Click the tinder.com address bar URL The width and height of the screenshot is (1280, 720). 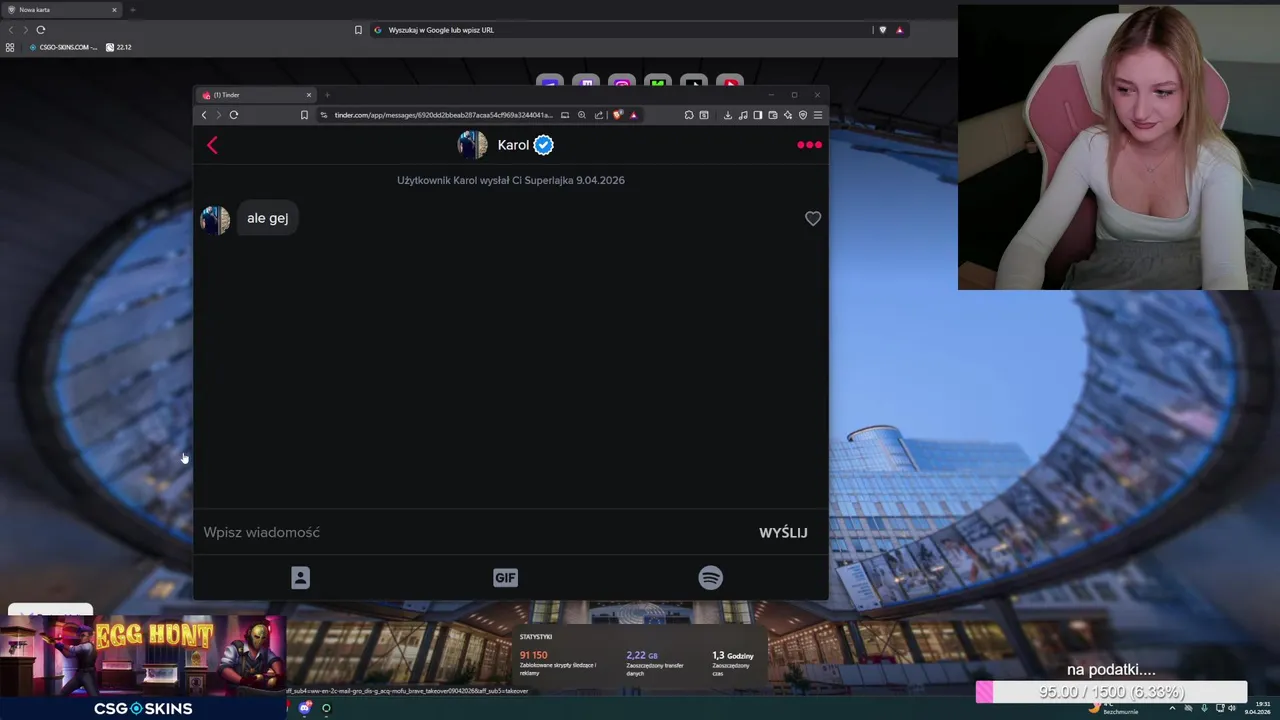point(443,115)
